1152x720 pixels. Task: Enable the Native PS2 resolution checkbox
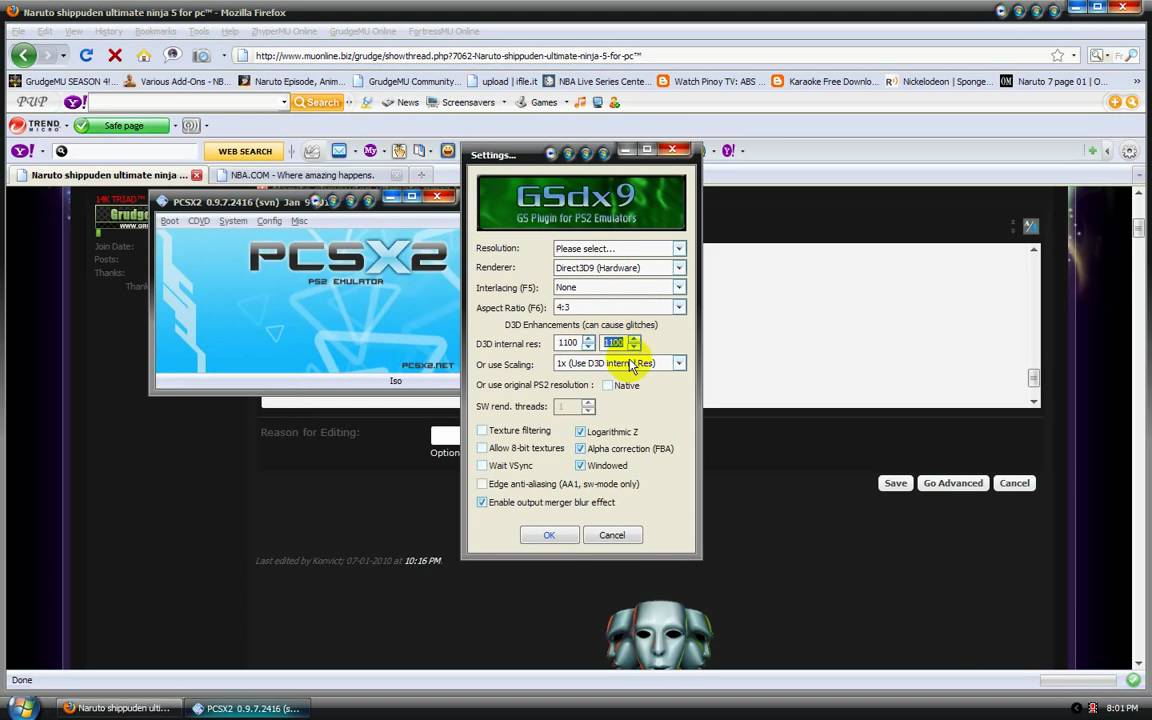tap(608, 385)
